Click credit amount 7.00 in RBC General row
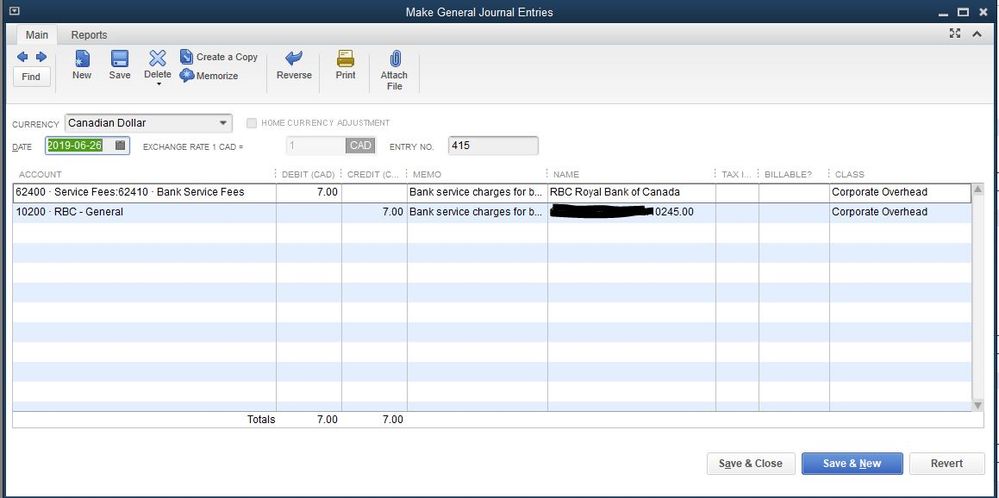The width and height of the screenshot is (999, 498). [375, 212]
